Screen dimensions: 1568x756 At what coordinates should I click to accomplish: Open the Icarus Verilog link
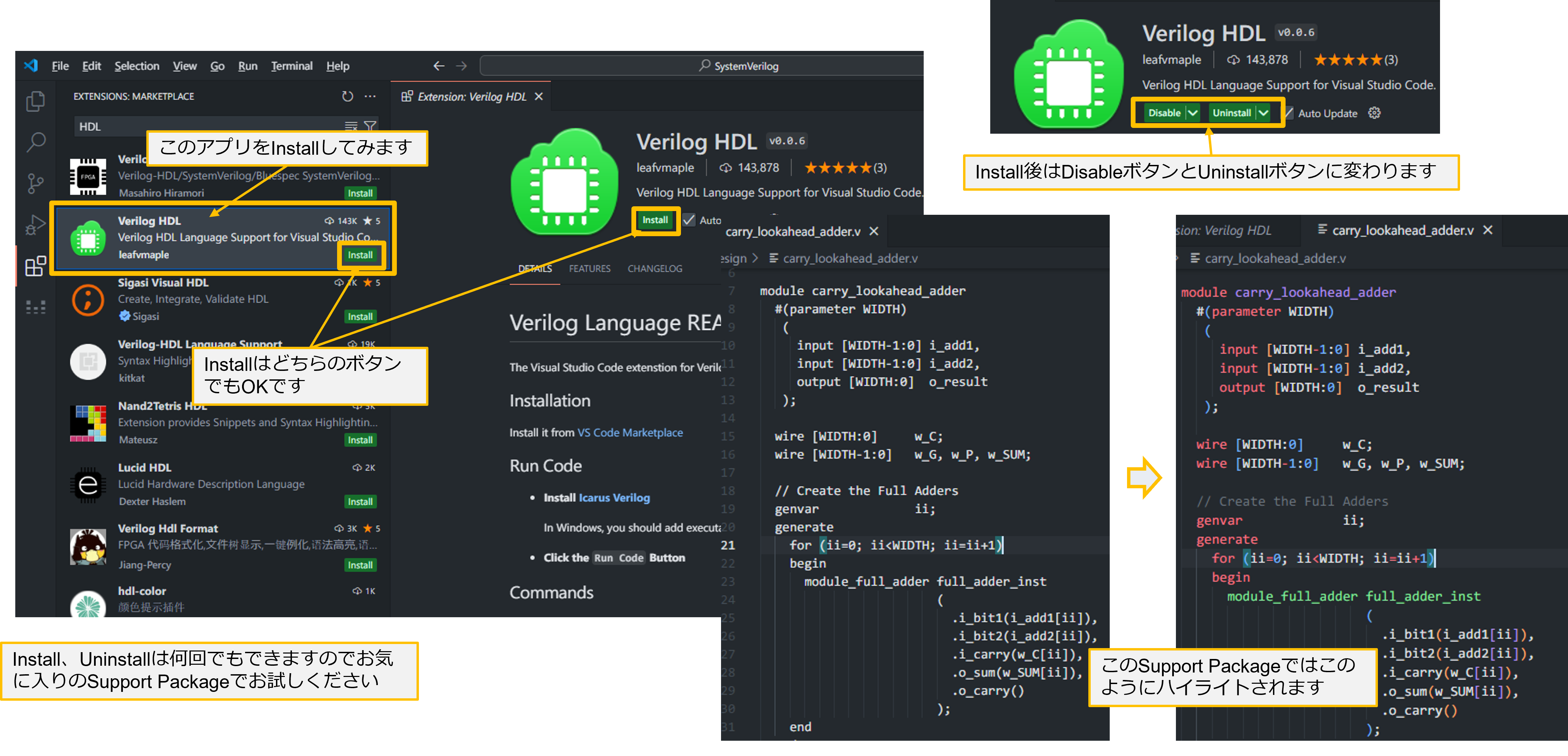614,497
